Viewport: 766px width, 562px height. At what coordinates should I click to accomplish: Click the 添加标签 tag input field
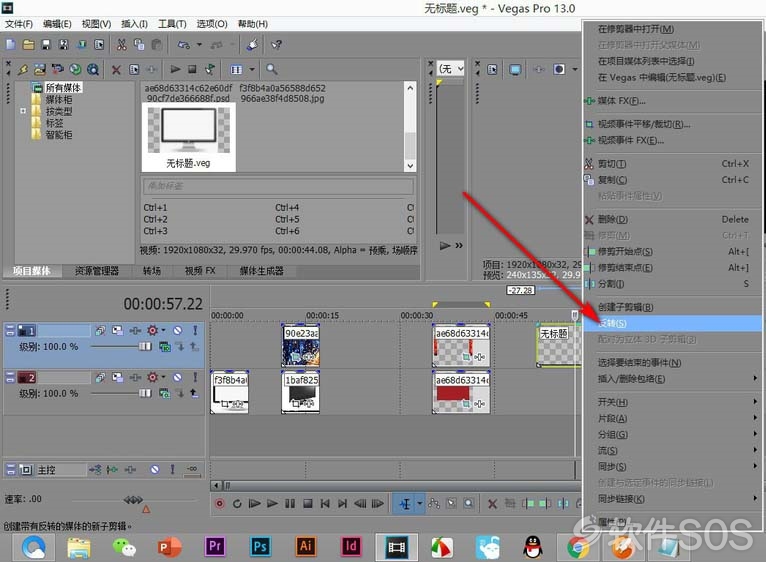[278, 186]
